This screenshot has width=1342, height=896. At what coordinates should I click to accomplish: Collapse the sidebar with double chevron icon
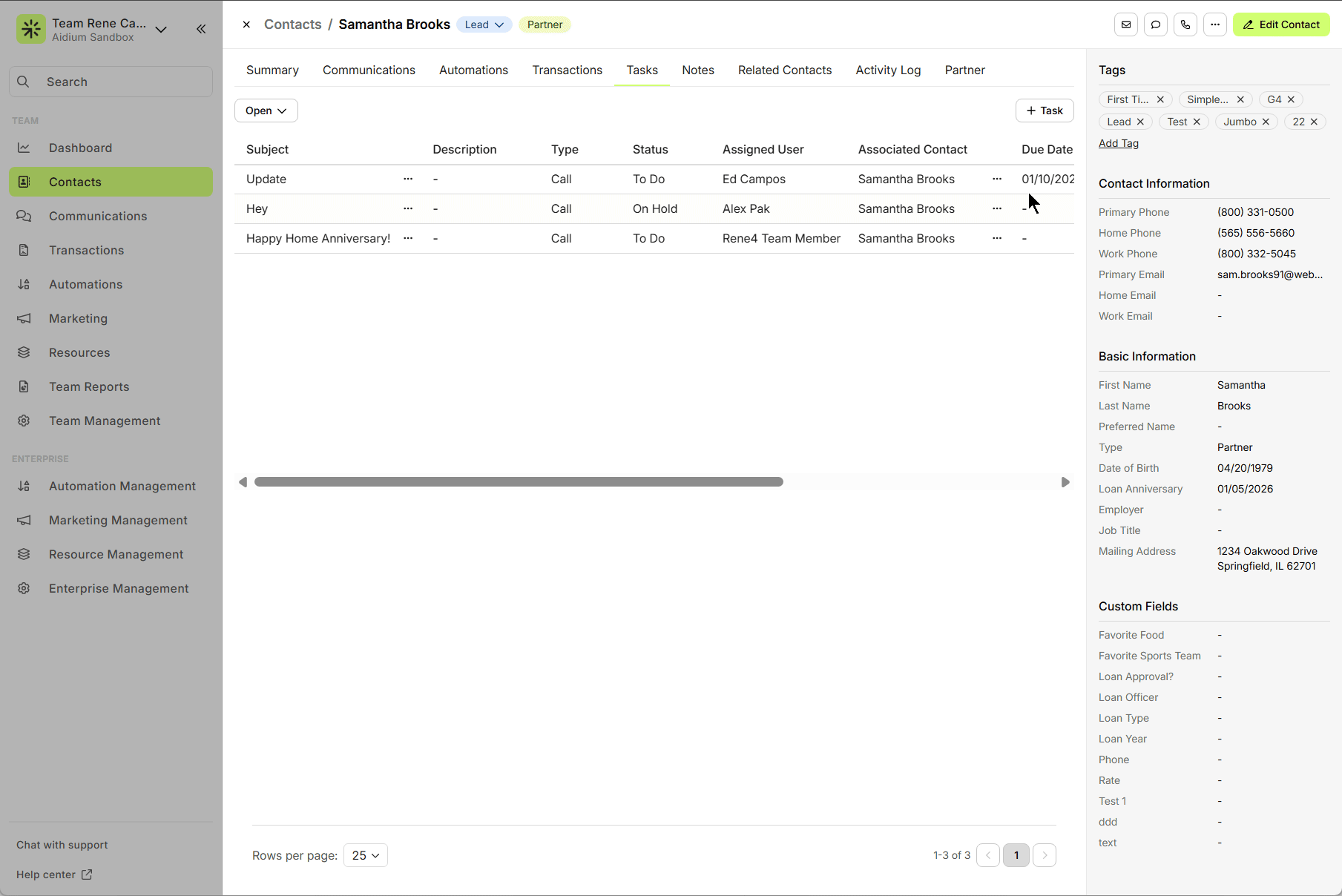(201, 29)
